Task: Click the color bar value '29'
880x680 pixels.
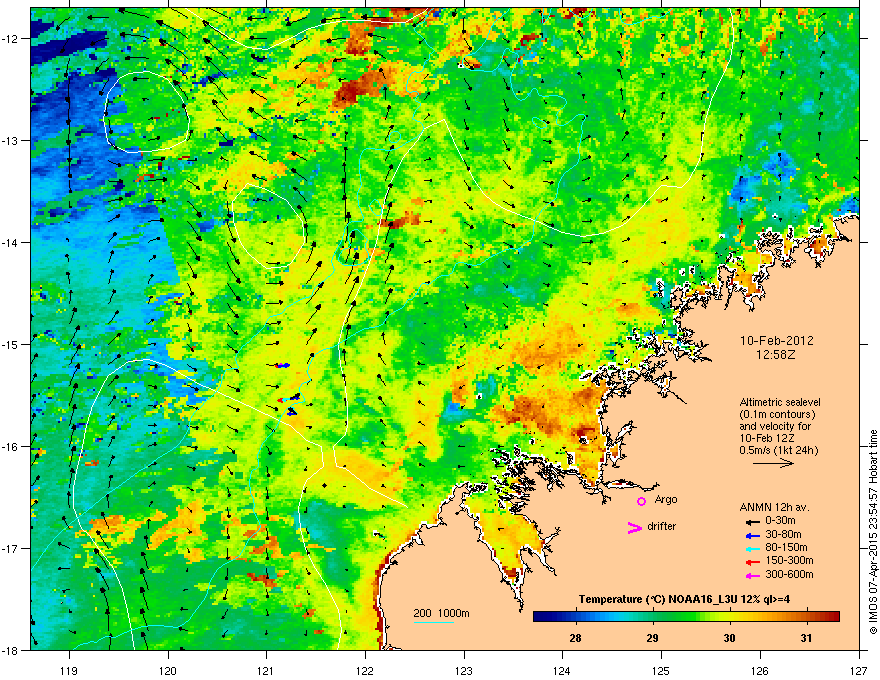Action: (x=652, y=638)
